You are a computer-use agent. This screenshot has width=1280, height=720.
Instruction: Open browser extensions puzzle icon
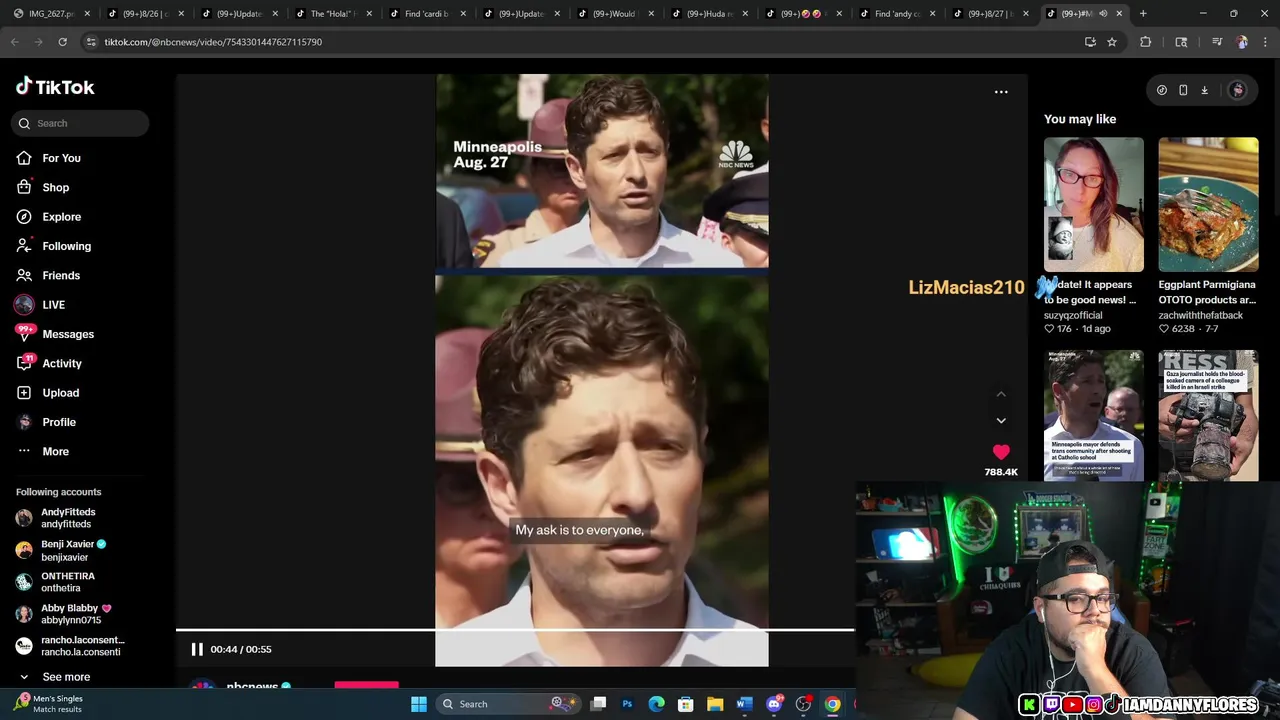tap(1146, 42)
